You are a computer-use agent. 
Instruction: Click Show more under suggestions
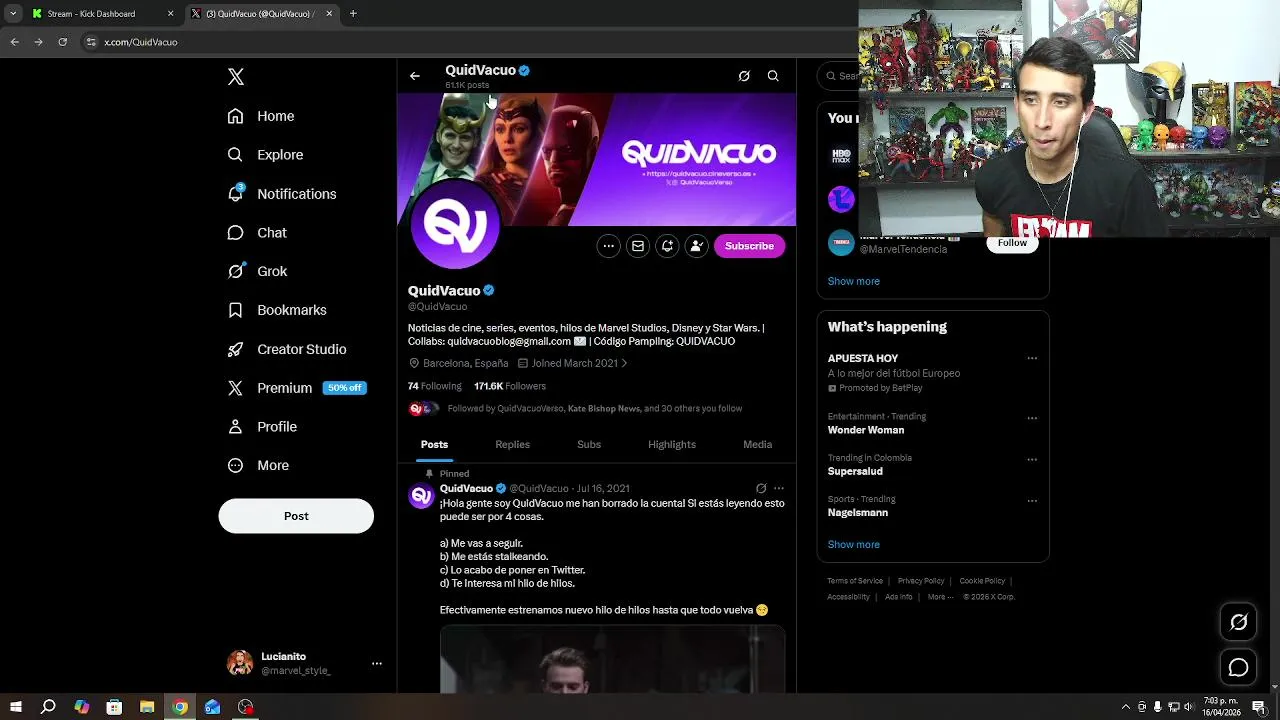pyautogui.click(x=854, y=281)
